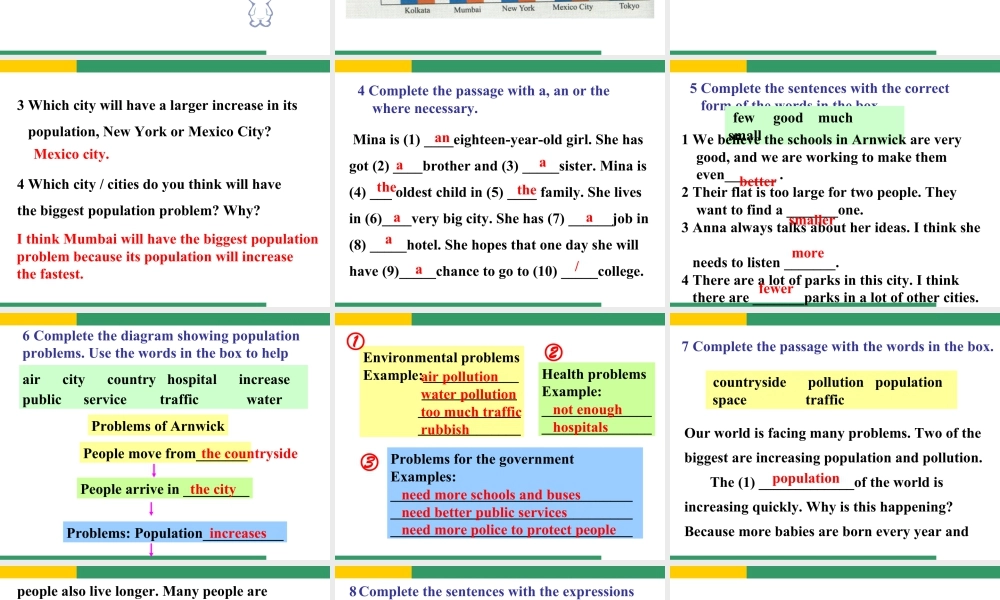The width and height of the screenshot is (1000, 600).
Task: Click the green word box starting 'air city country'
Action: 161,389
